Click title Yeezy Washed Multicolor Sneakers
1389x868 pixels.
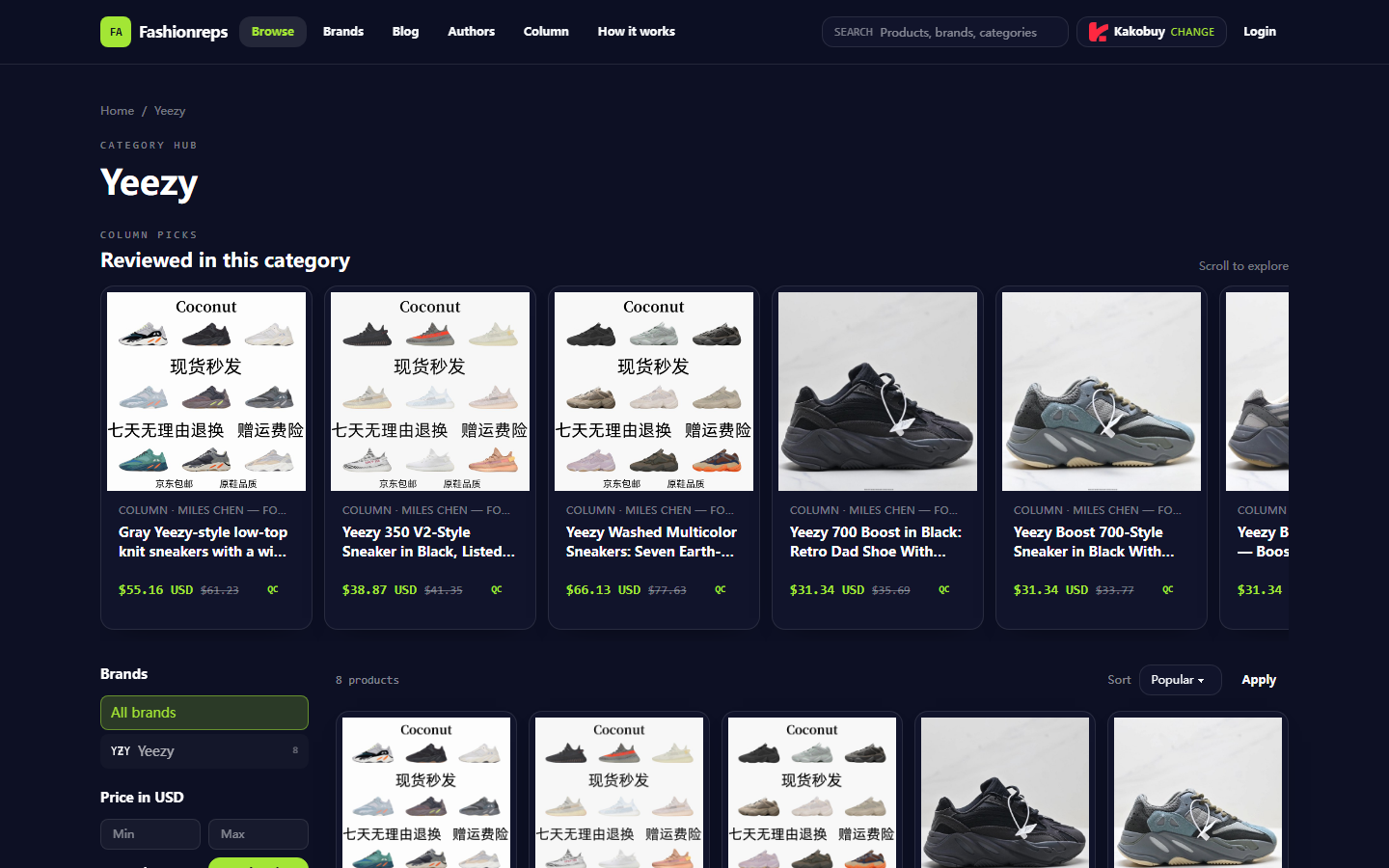point(652,542)
